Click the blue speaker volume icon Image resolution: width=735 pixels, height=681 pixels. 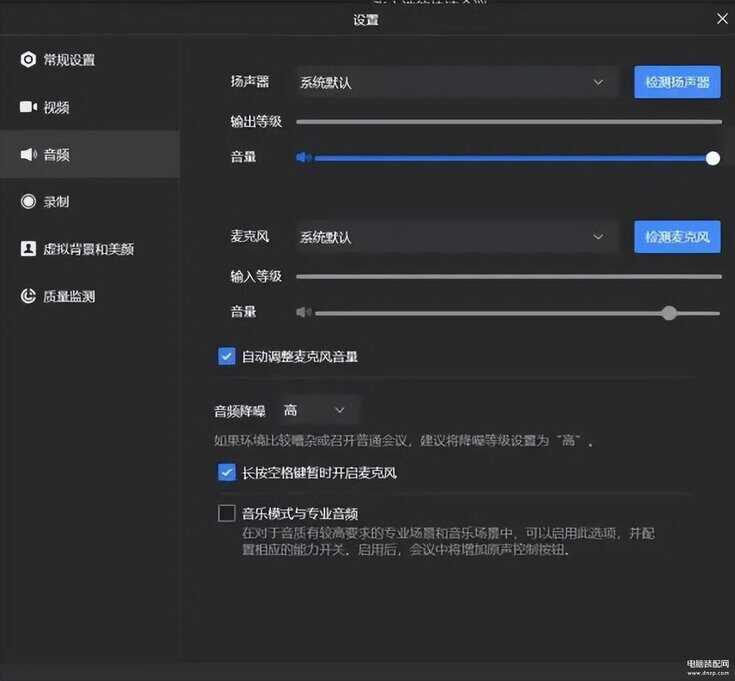click(x=304, y=158)
